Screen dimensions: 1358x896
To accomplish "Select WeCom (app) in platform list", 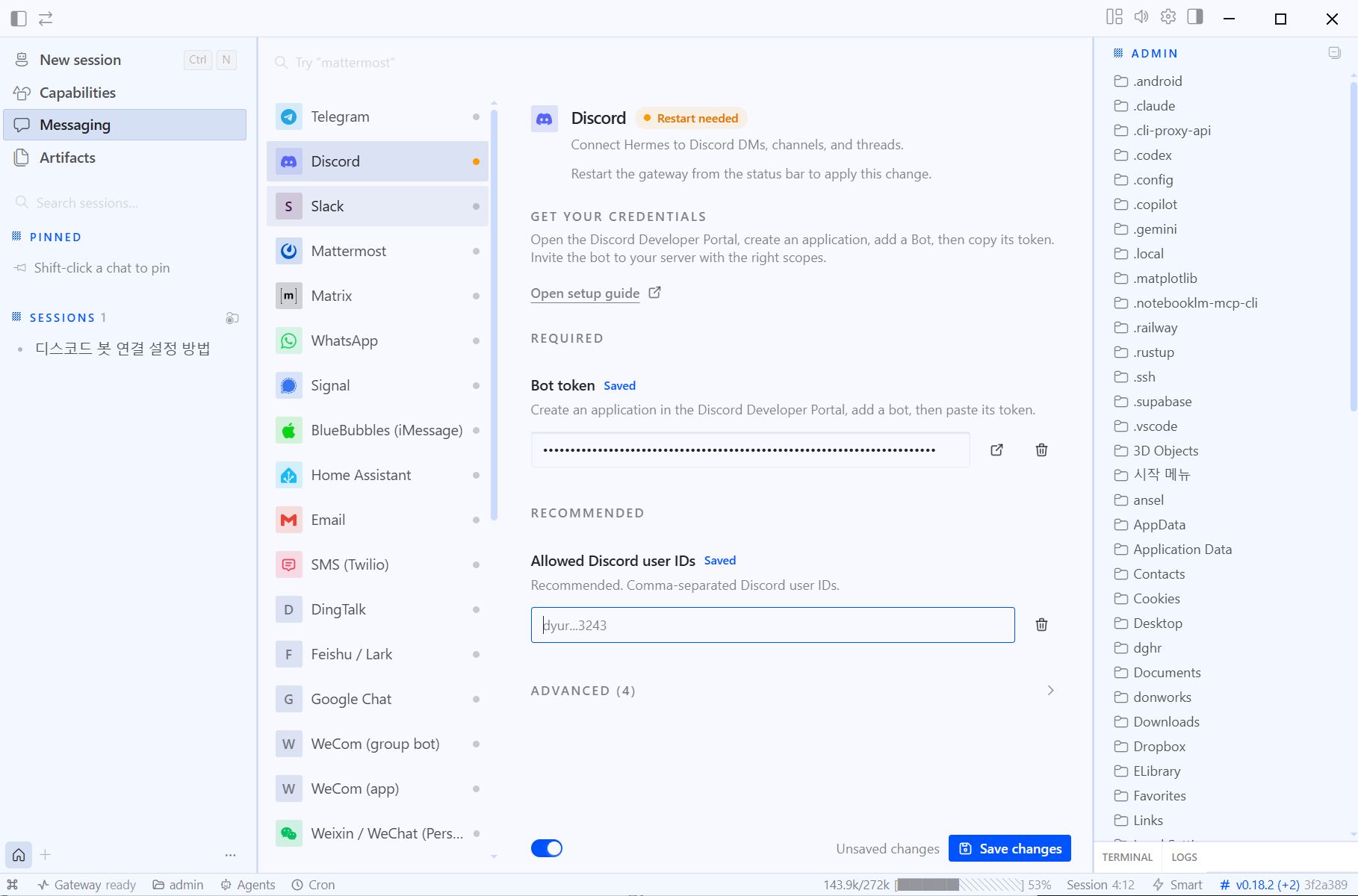I will coord(377,788).
